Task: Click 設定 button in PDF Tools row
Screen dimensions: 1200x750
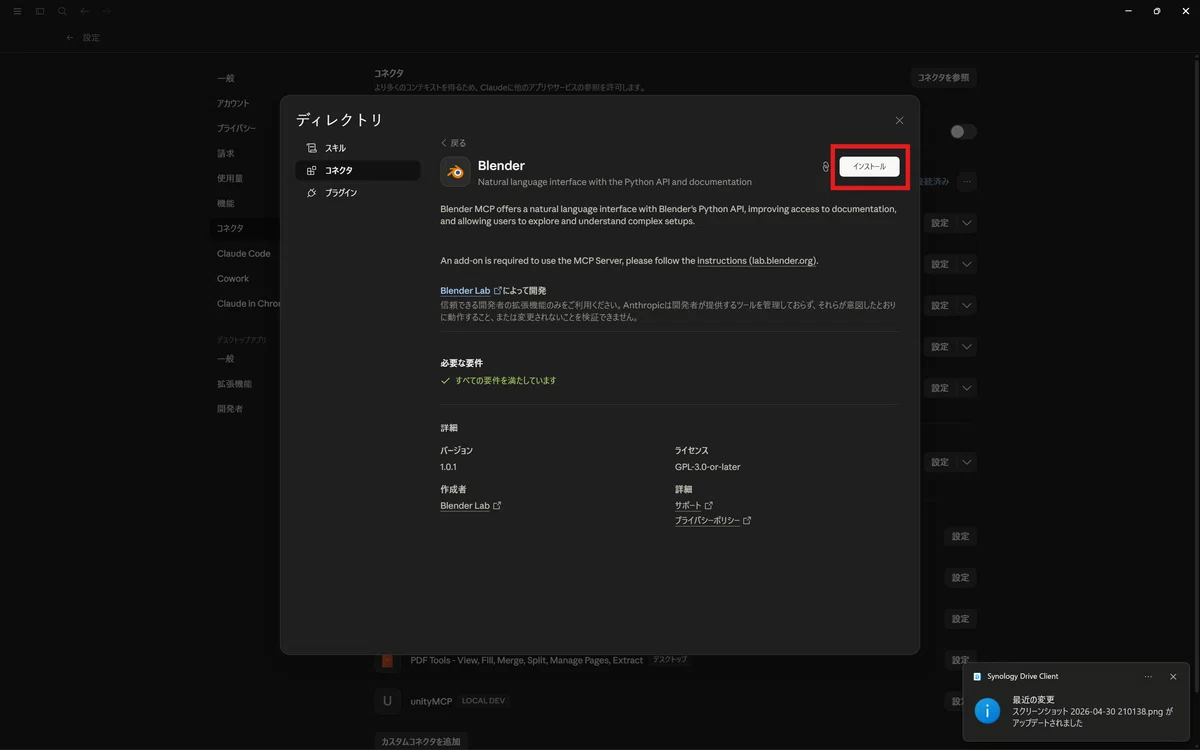Action: [960, 660]
